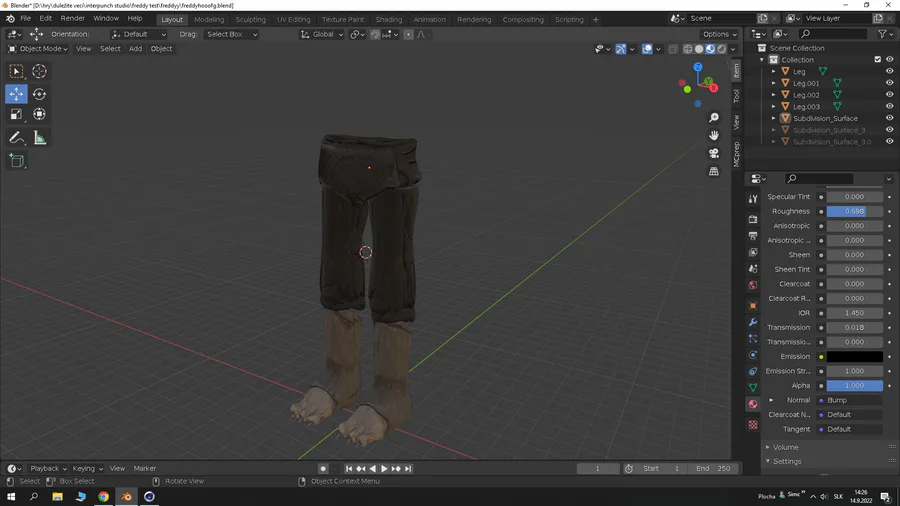This screenshot has height=506, width=900.
Task: Open Chrome from the Windows taskbar
Action: tap(103, 497)
